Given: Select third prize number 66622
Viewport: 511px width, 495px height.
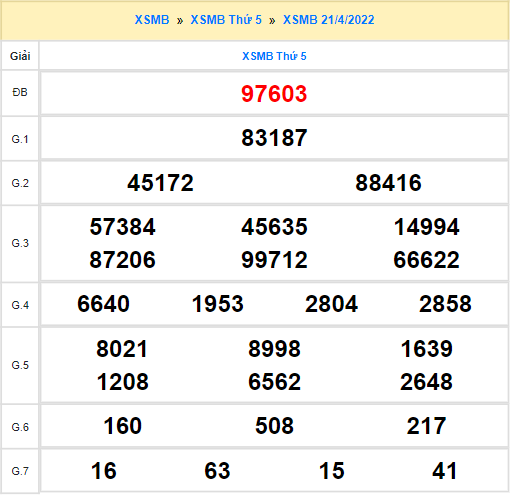Looking at the screenshot, I should point(426,260).
